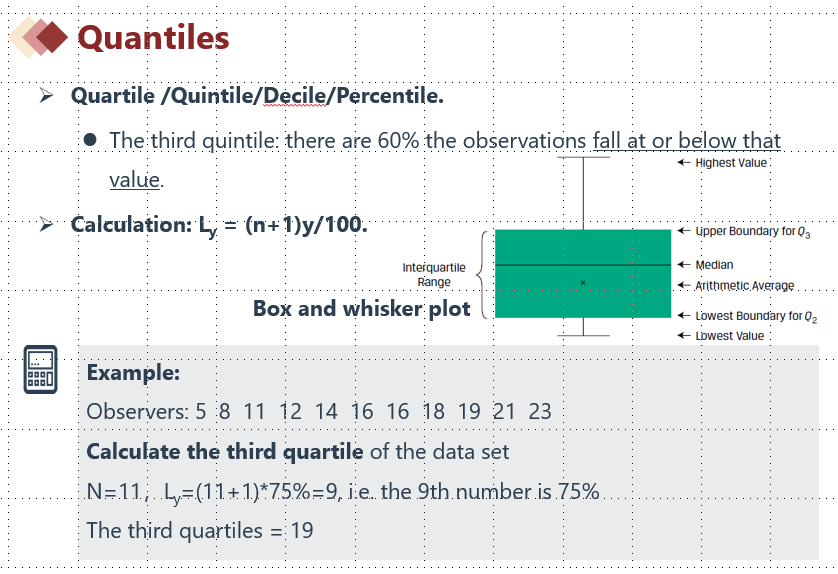Click the arrow bullet before Calculation line

(x=45, y=224)
